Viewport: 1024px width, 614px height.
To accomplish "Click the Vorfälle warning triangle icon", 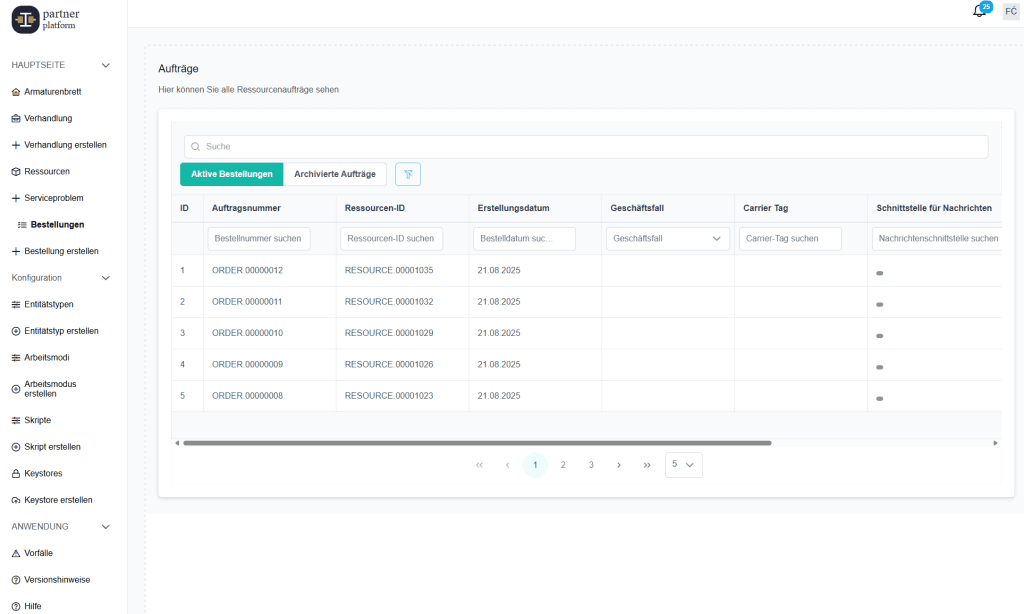I will coord(16,553).
